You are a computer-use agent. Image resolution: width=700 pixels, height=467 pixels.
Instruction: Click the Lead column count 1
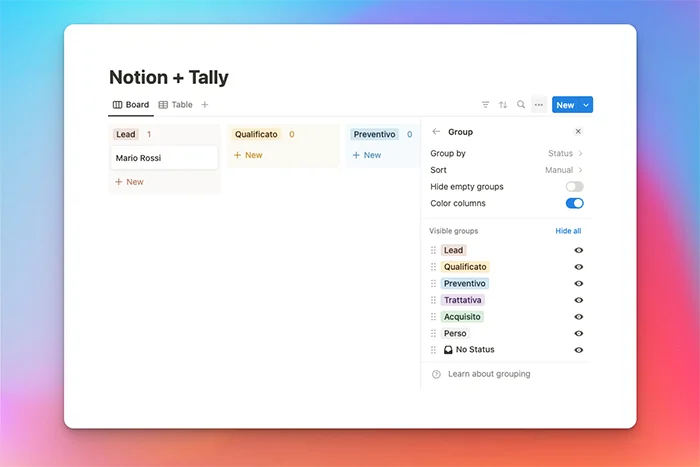149,134
